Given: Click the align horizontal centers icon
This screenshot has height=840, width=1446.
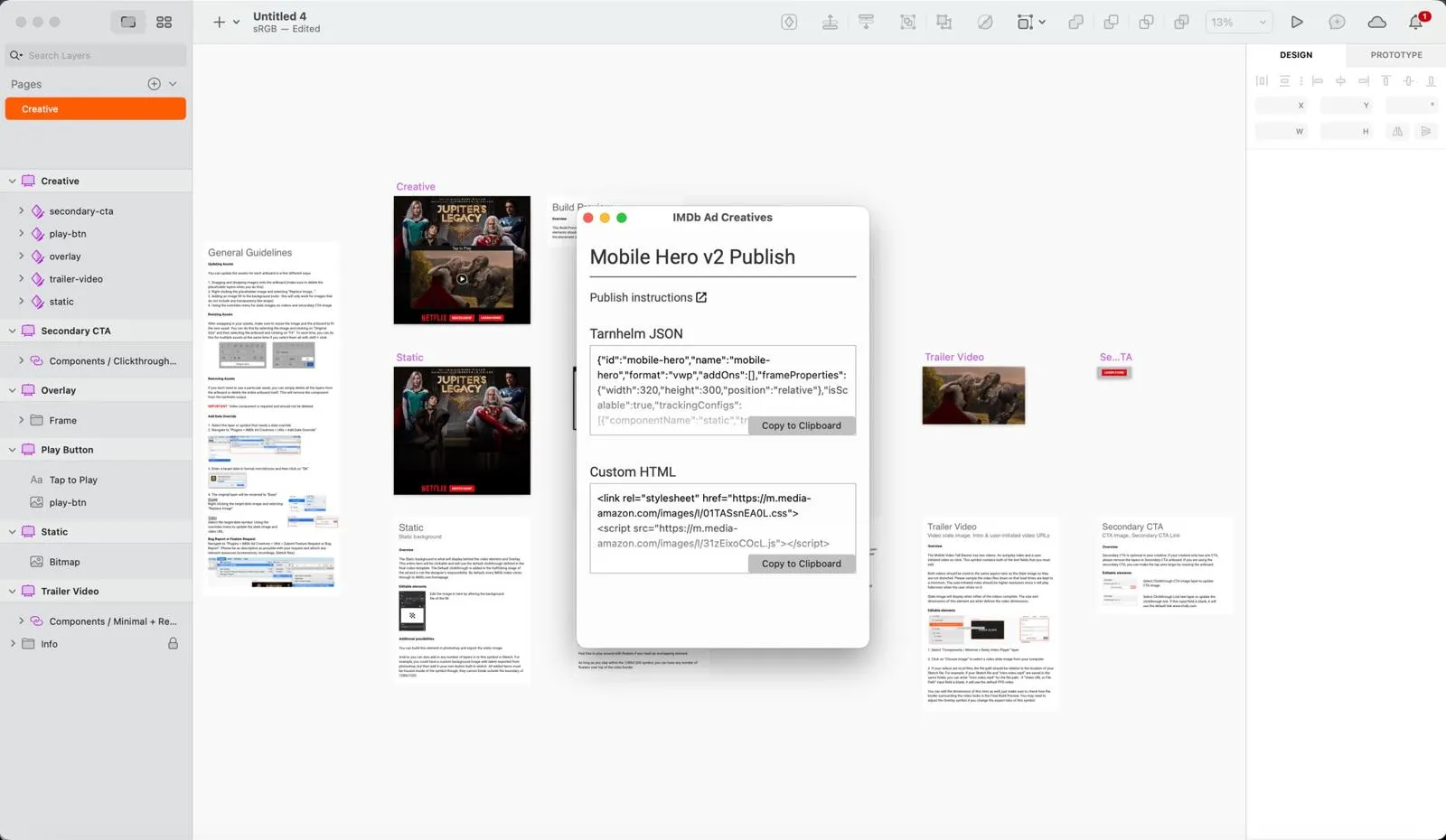Looking at the screenshot, I should (1340, 80).
